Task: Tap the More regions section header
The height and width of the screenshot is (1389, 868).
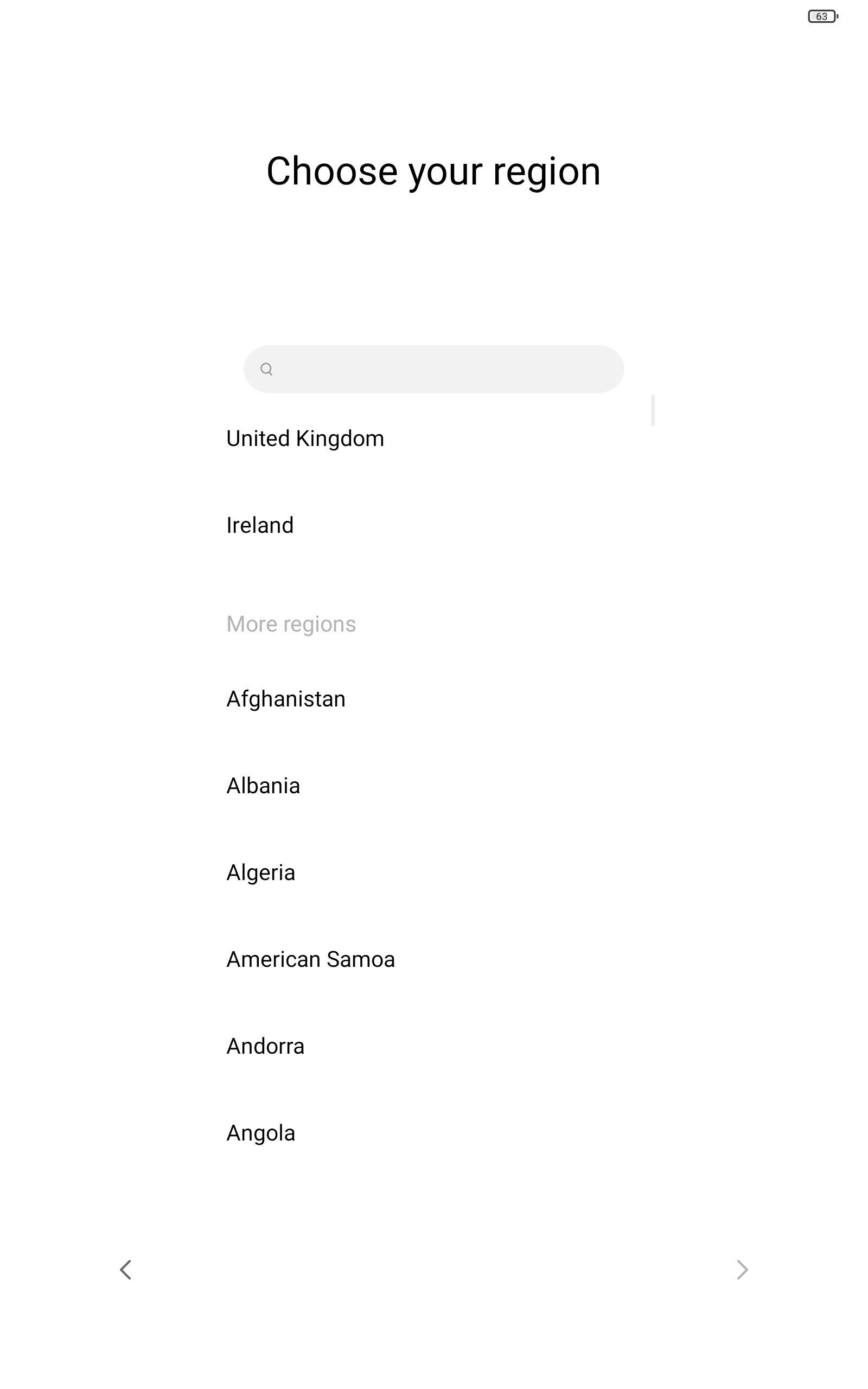Action: [x=291, y=624]
